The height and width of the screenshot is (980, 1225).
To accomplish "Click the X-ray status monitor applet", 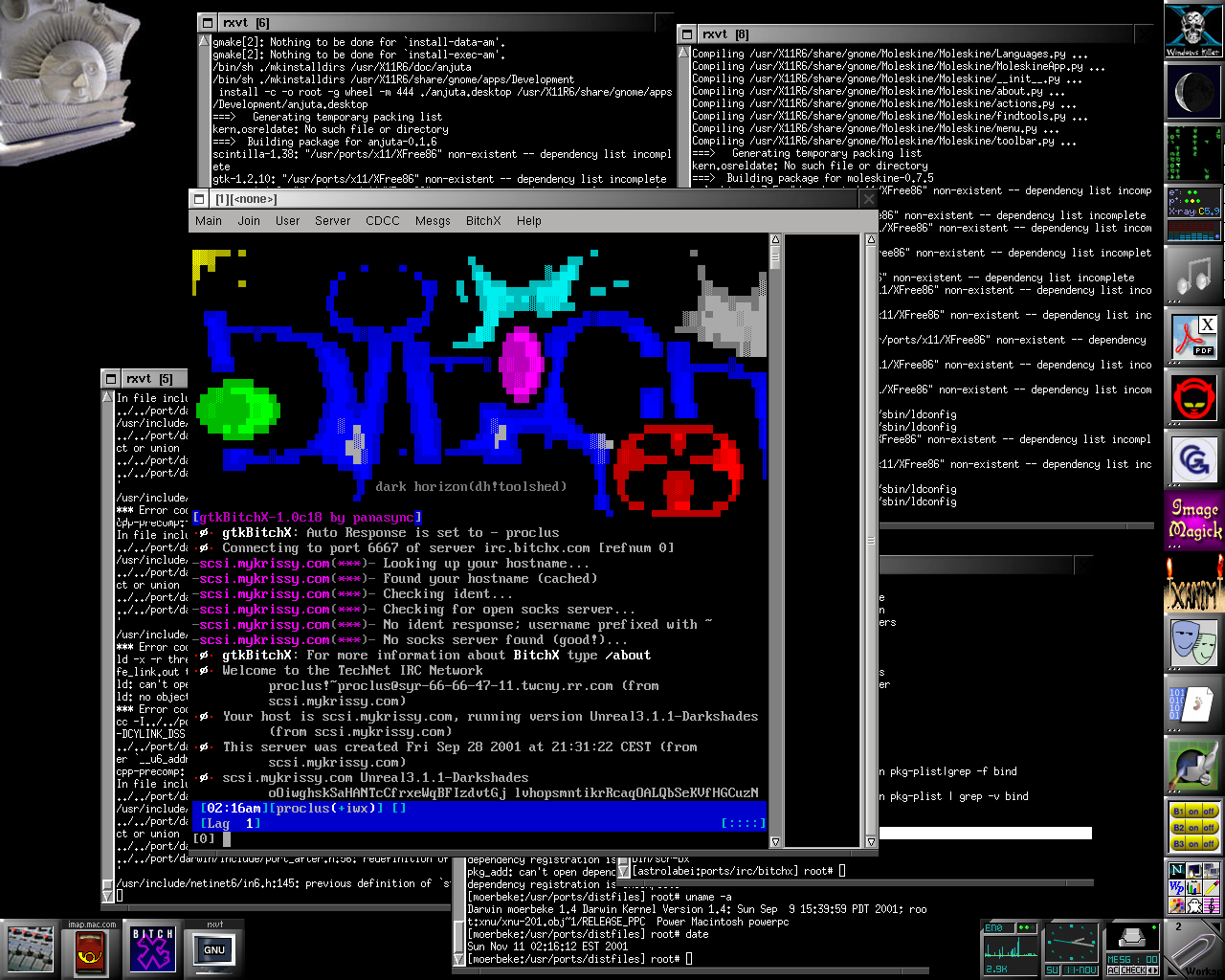I will [1193, 214].
